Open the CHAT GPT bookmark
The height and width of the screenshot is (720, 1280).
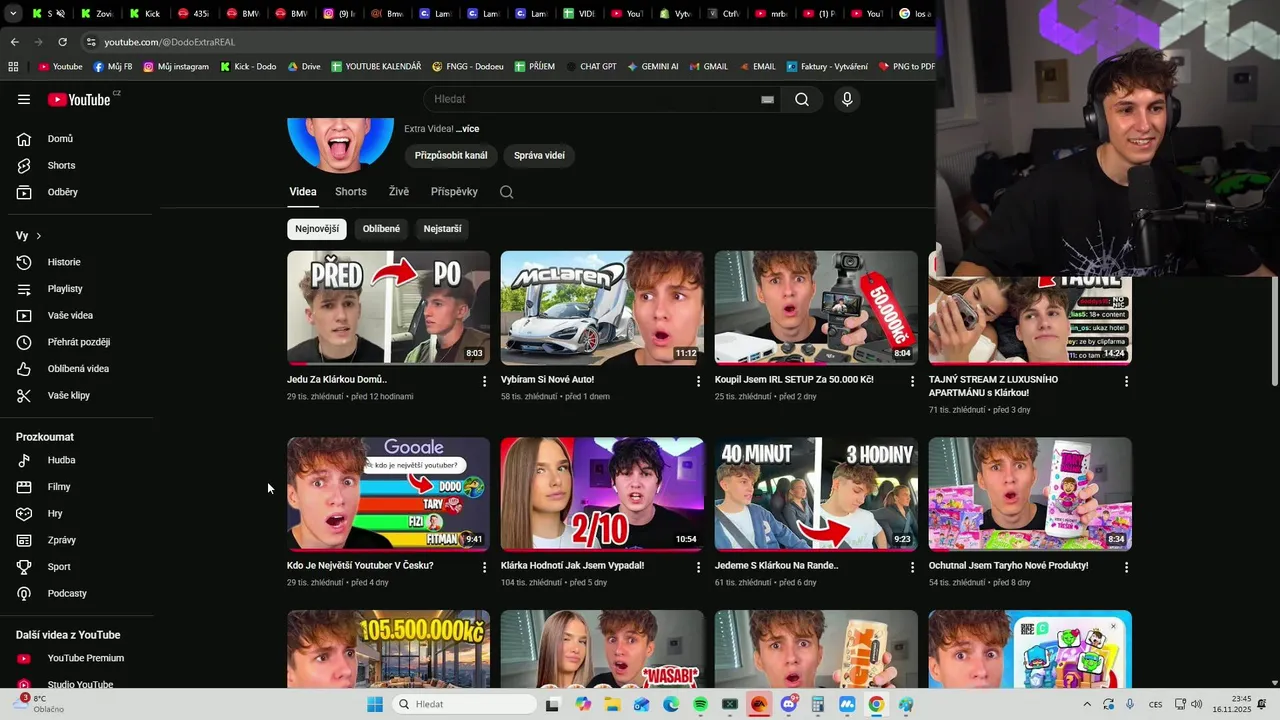(x=590, y=67)
